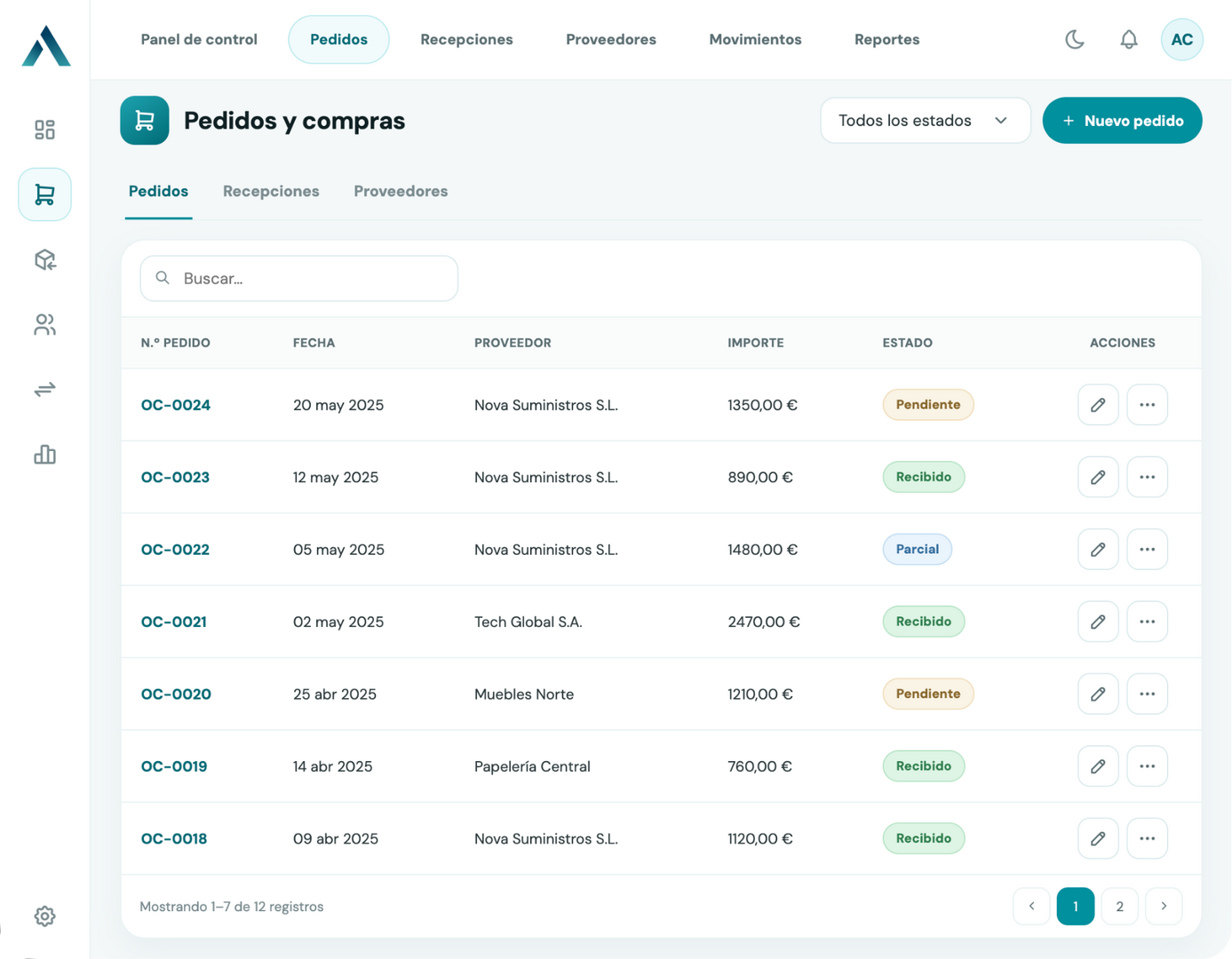Open more actions menu for OC-0022
1232x959 pixels.
1148,550
